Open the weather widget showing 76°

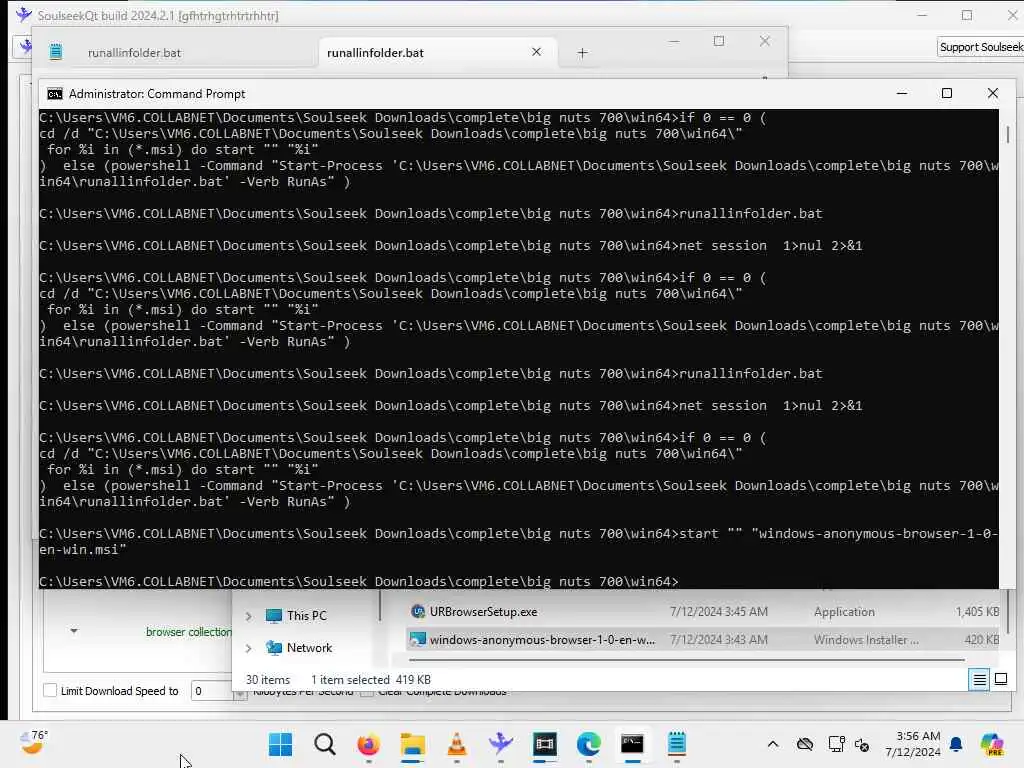(x=33, y=743)
